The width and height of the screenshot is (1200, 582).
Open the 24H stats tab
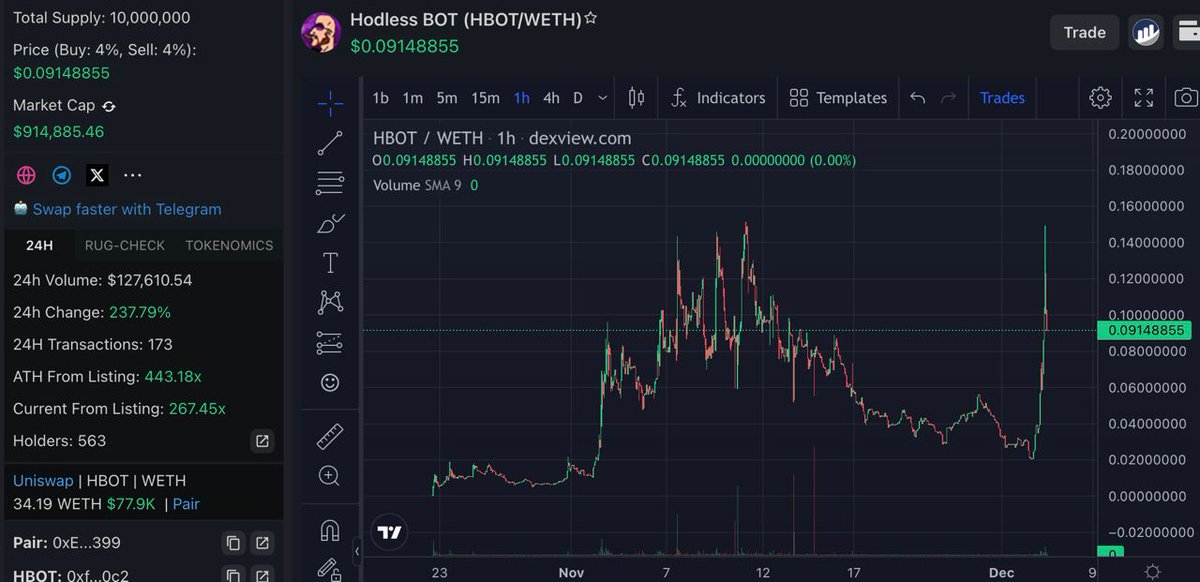pos(39,245)
